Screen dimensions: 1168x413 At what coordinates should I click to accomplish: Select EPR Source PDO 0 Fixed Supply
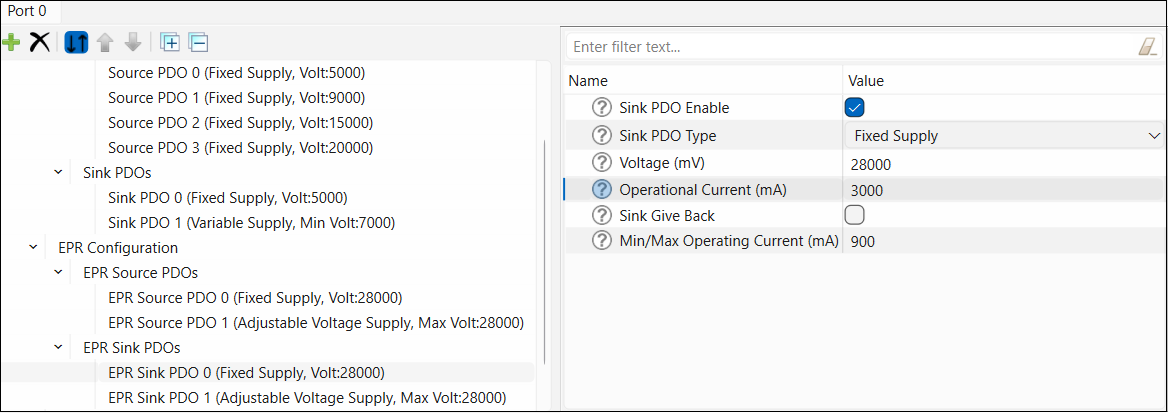pos(255,298)
